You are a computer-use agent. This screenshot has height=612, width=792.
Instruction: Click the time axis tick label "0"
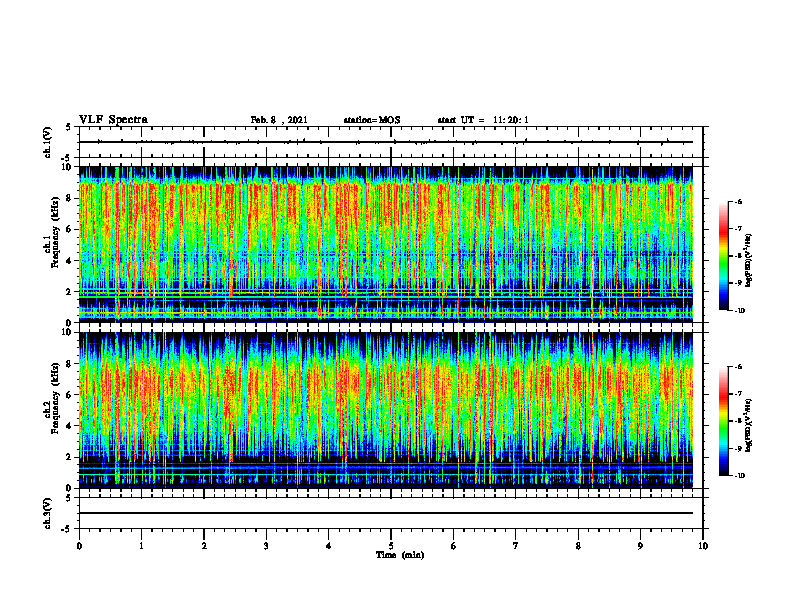(x=79, y=546)
